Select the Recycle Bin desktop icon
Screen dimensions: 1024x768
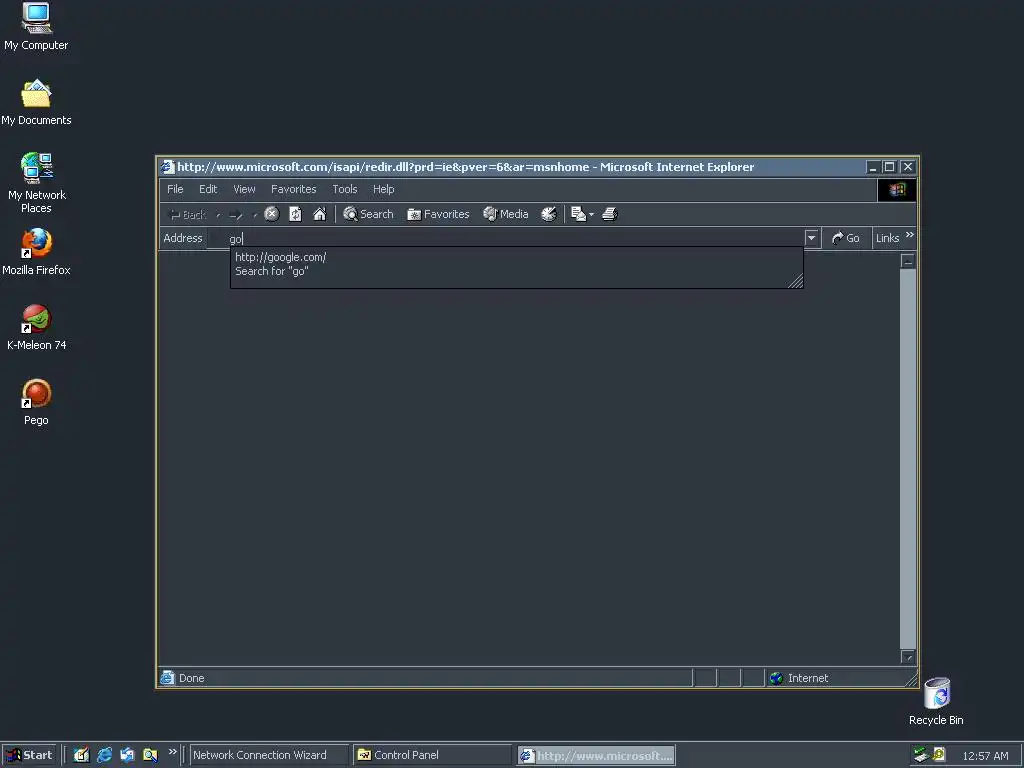[936, 701]
